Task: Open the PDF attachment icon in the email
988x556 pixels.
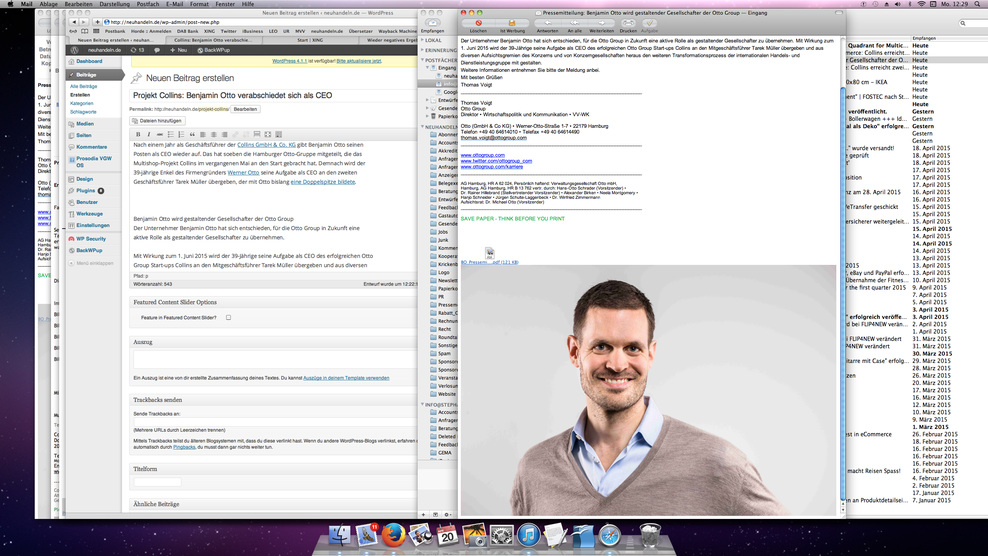Action: (490, 253)
